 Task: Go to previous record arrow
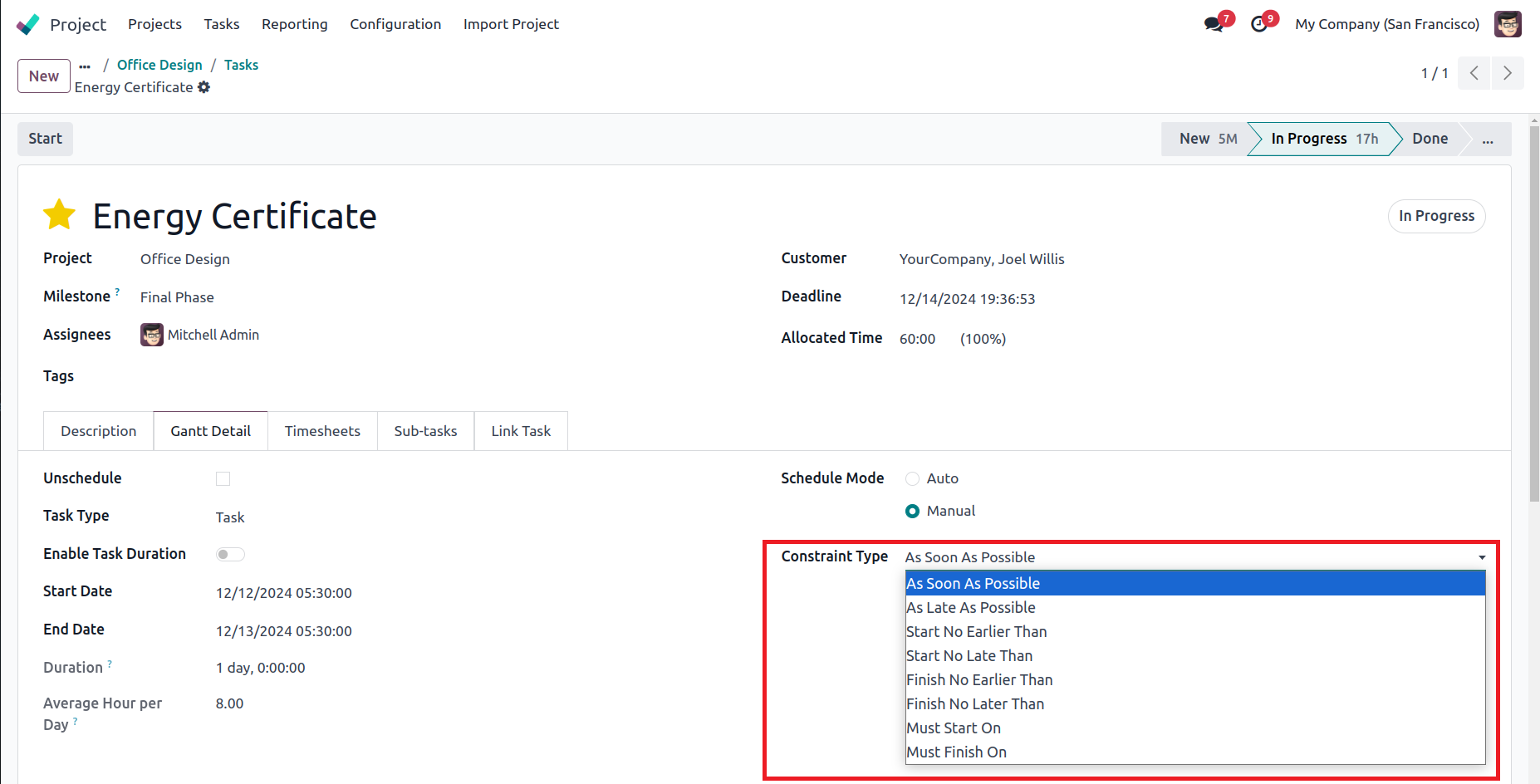point(1474,73)
